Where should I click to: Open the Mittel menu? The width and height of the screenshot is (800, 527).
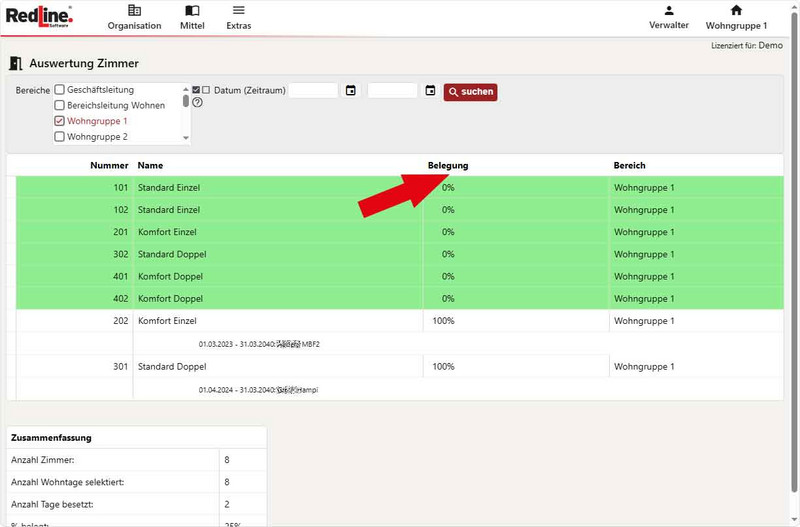191,17
